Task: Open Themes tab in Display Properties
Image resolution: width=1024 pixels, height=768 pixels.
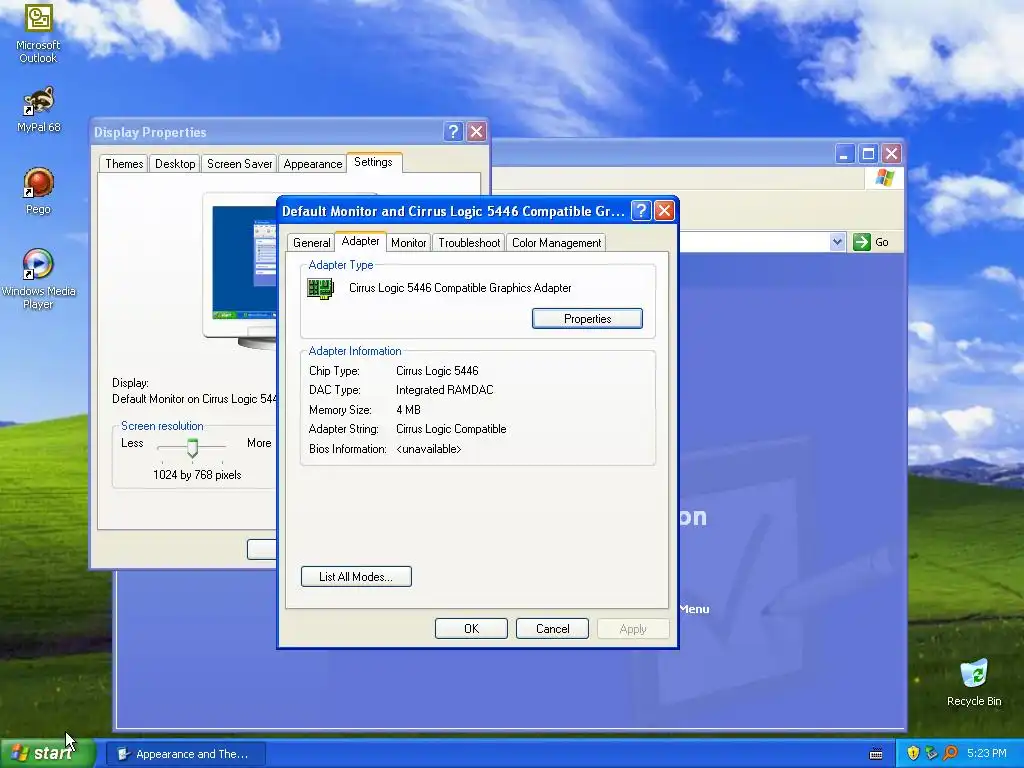Action: click(124, 164)
